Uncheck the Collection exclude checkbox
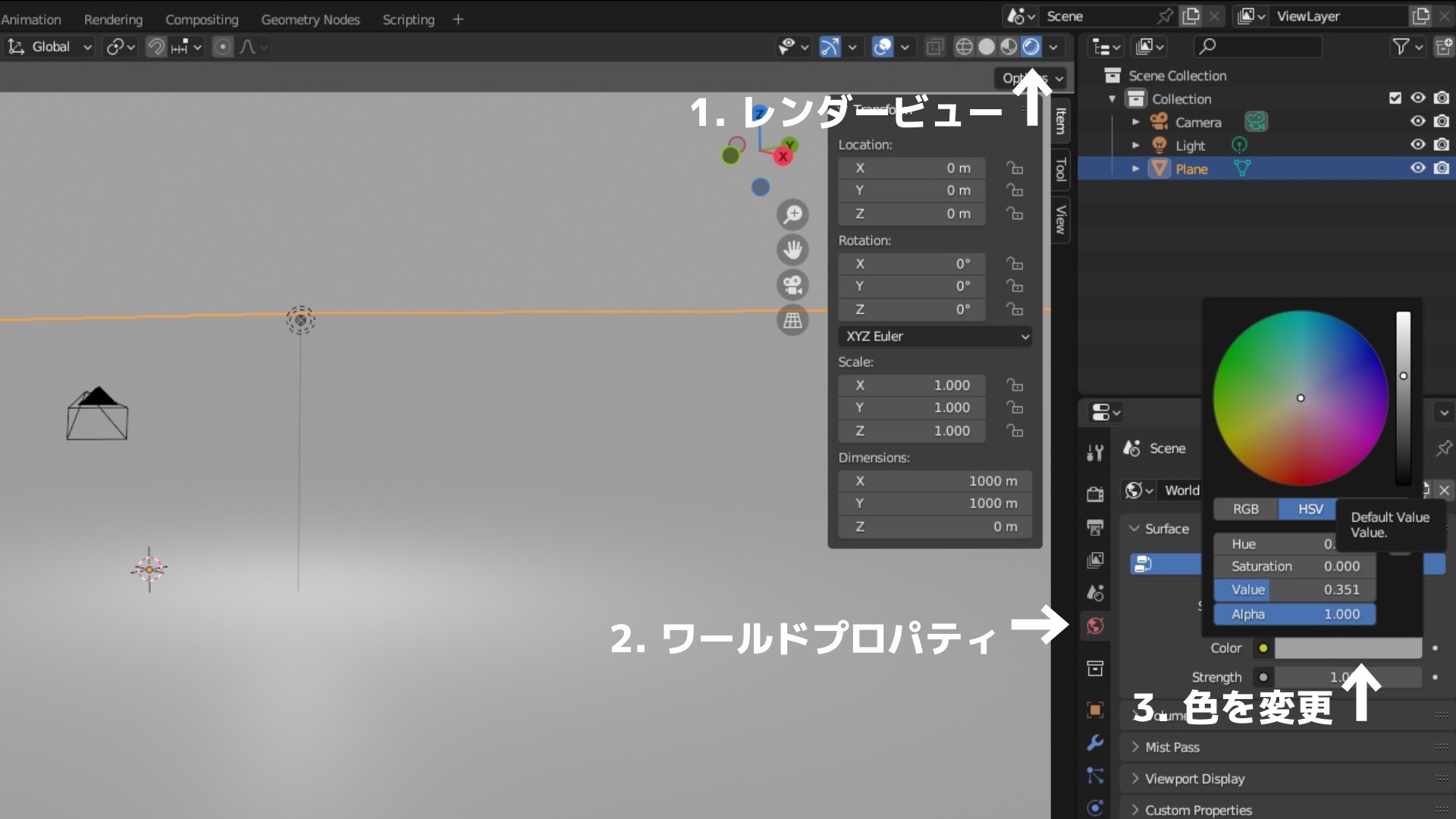 (x=1395, y=98)
